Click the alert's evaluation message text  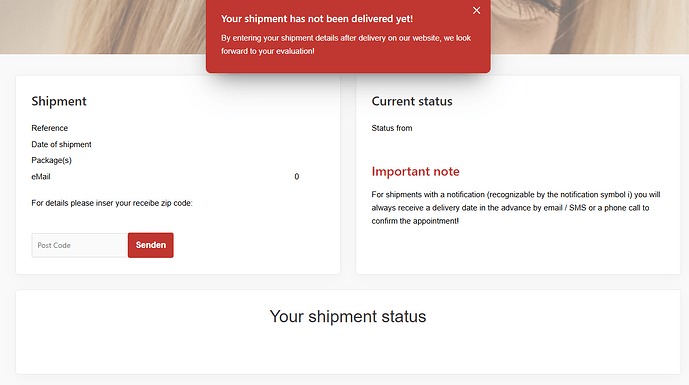point(346,44)
